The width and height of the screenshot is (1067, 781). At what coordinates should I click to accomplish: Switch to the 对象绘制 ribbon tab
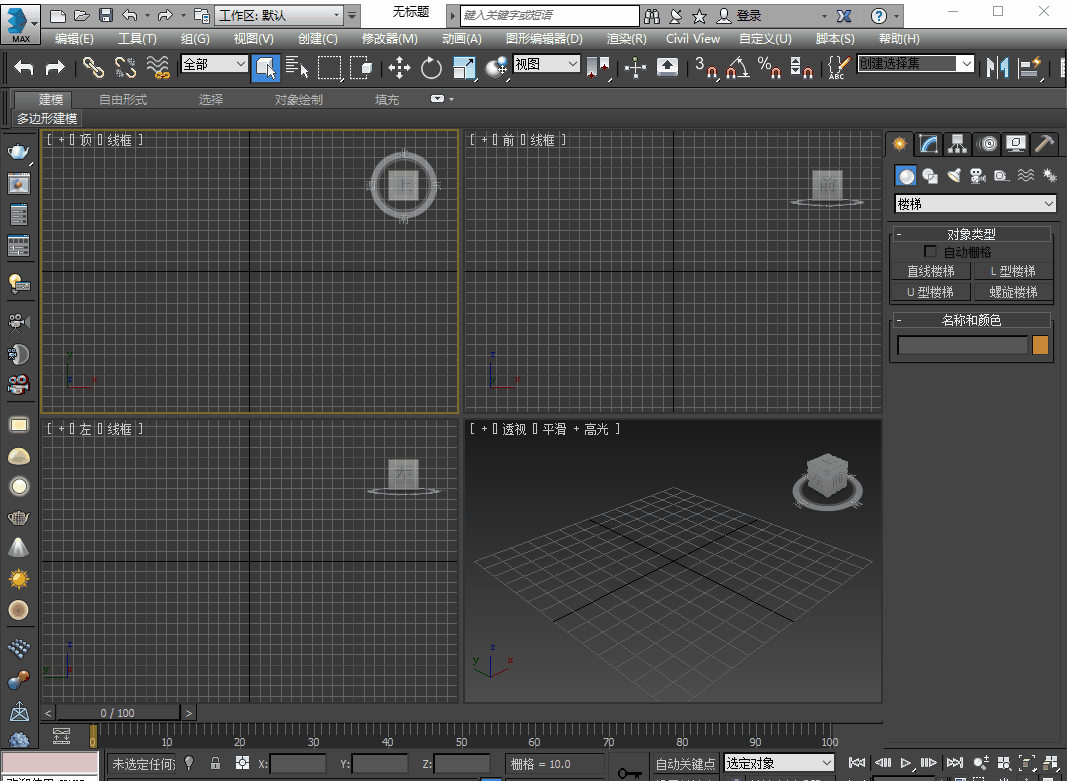point(299,99)
